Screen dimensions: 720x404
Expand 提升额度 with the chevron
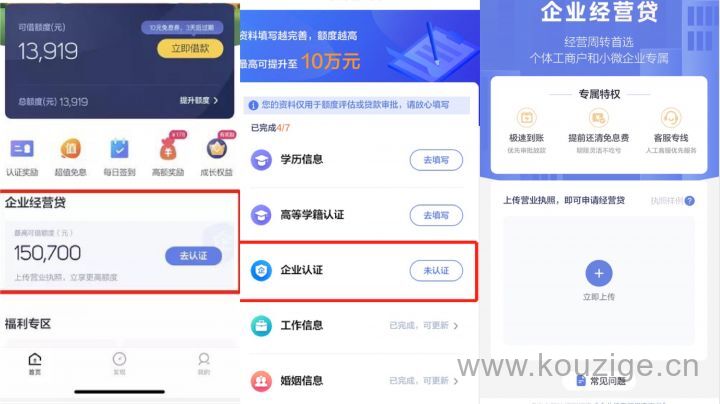tap(199, 100)
